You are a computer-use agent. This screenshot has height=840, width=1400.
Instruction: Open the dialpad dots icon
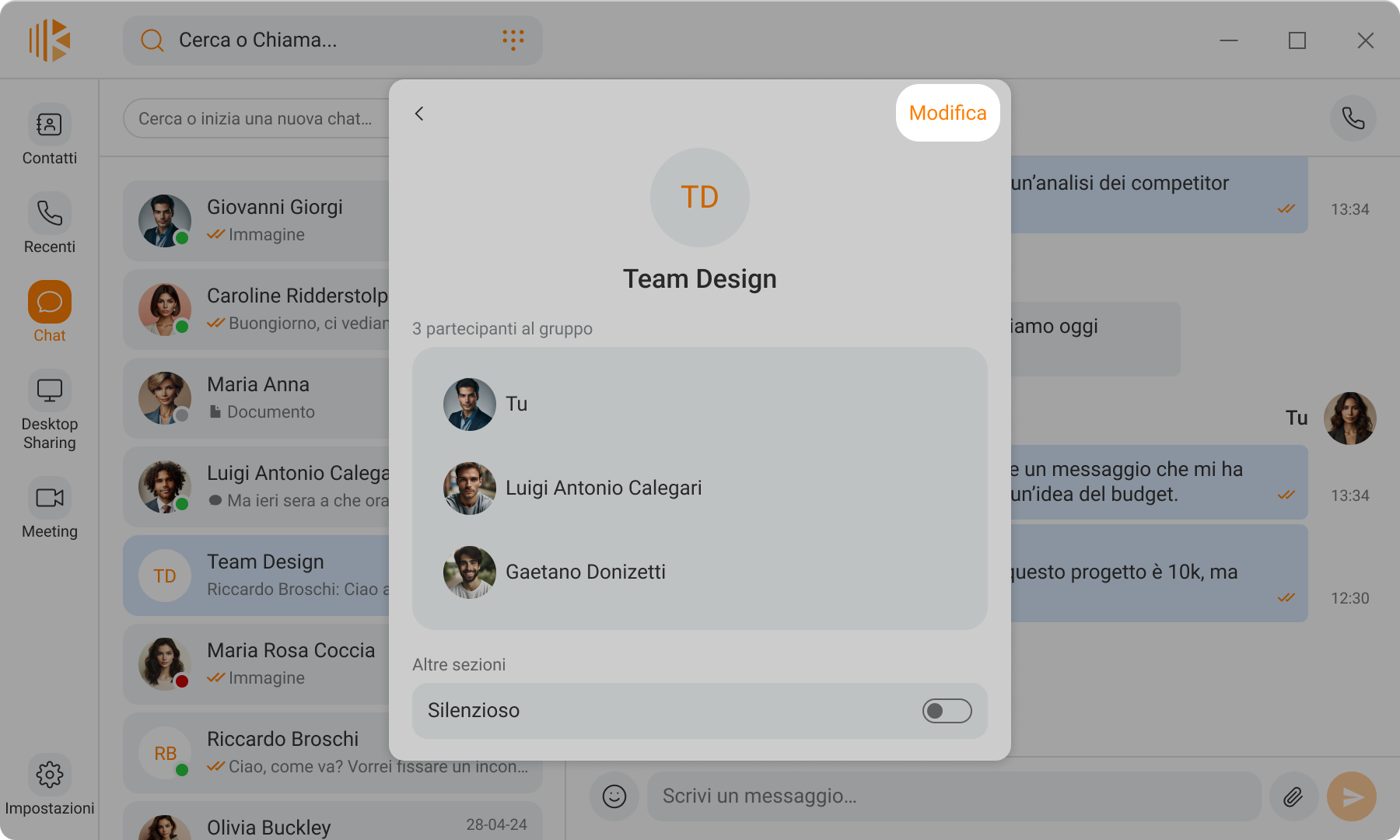[x=513, y=40]
